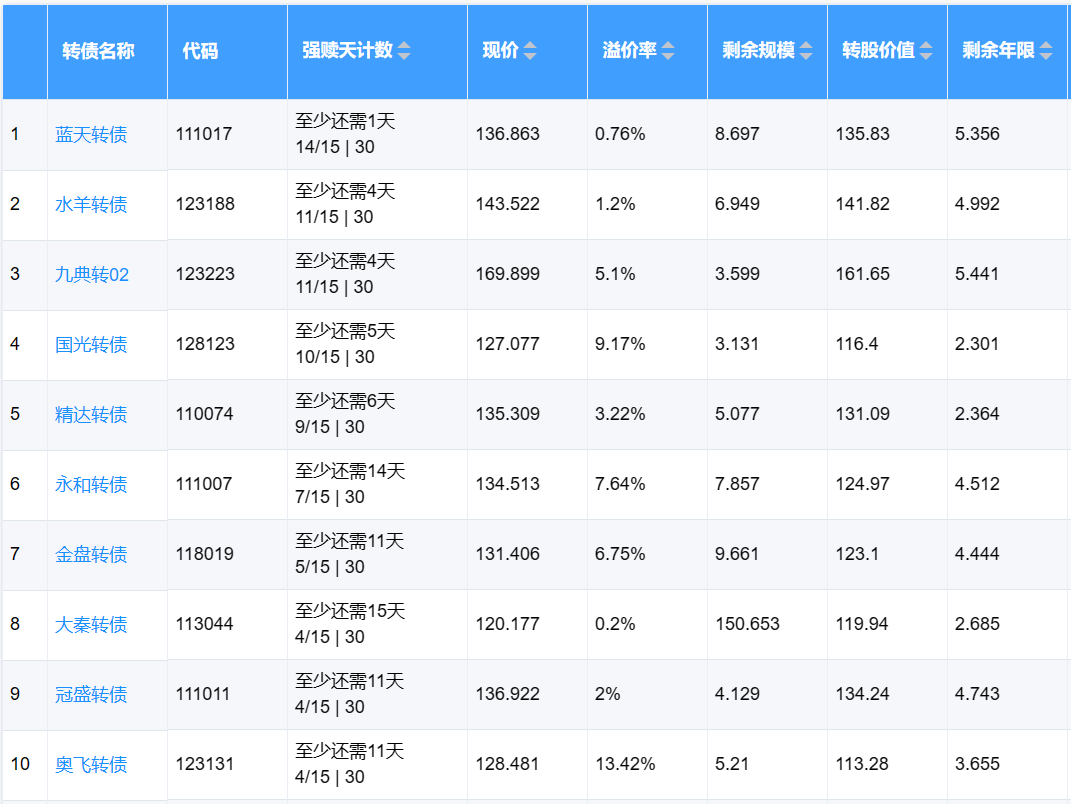Click sort arrows beside 强赎天计数 header
The height and width of the screenshot is (804, 1071).
click(404, 51)
